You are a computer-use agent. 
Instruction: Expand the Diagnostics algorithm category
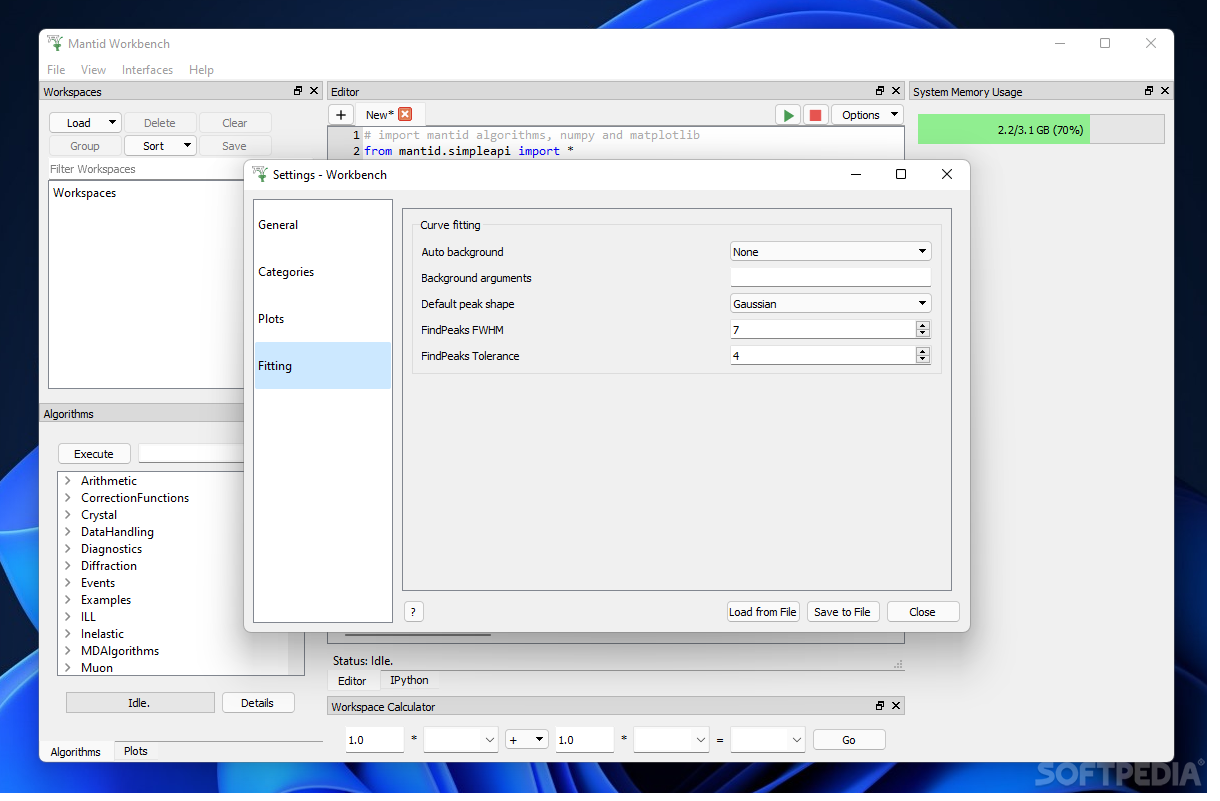pos(68,549)
